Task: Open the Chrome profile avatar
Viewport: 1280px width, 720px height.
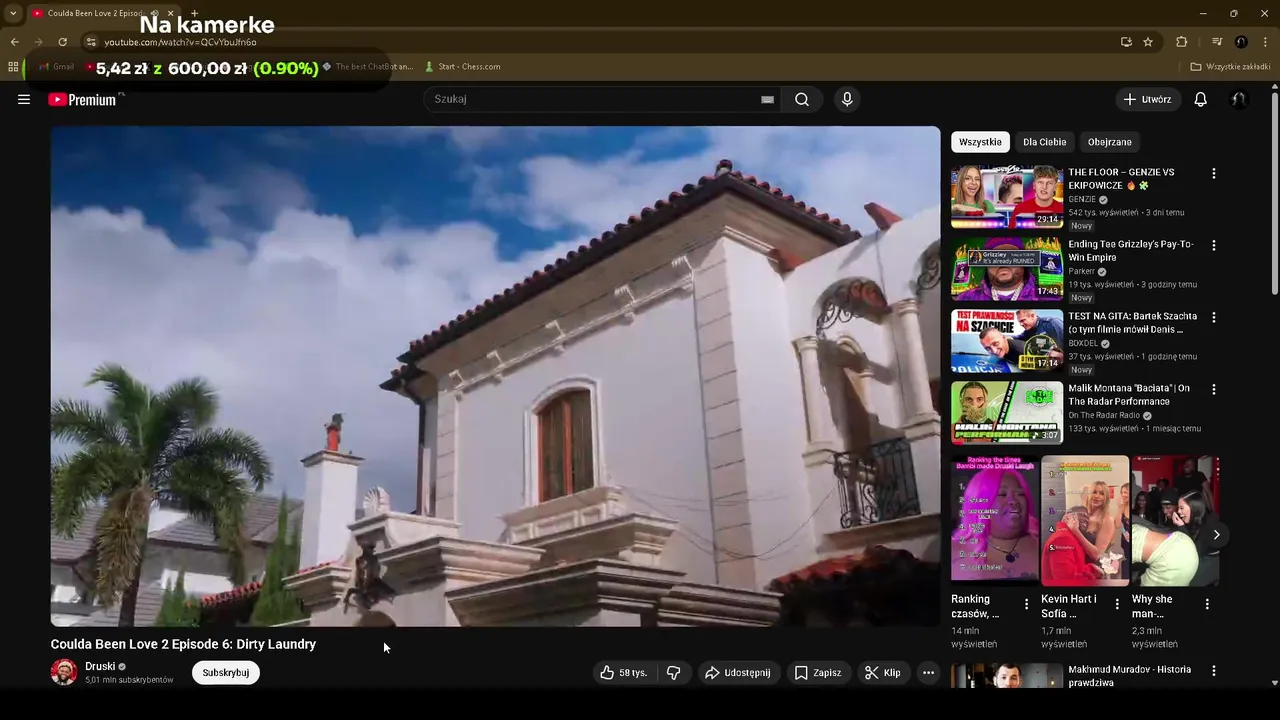Action: click(x=1241, y=42)
